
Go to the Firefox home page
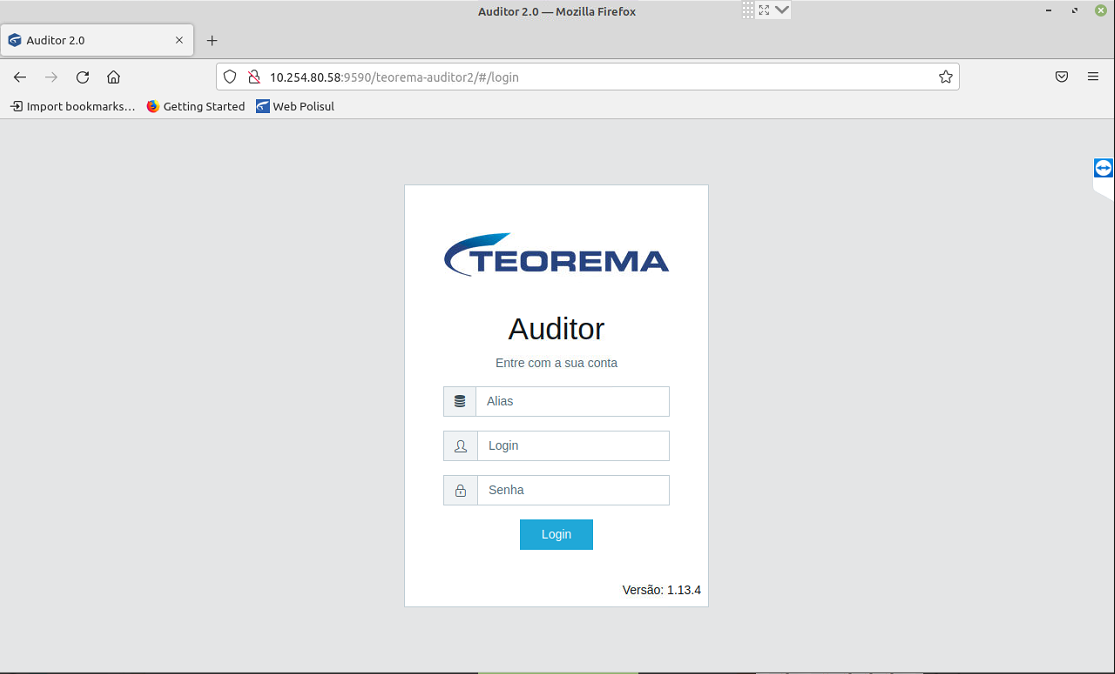(x=114, y=77)
